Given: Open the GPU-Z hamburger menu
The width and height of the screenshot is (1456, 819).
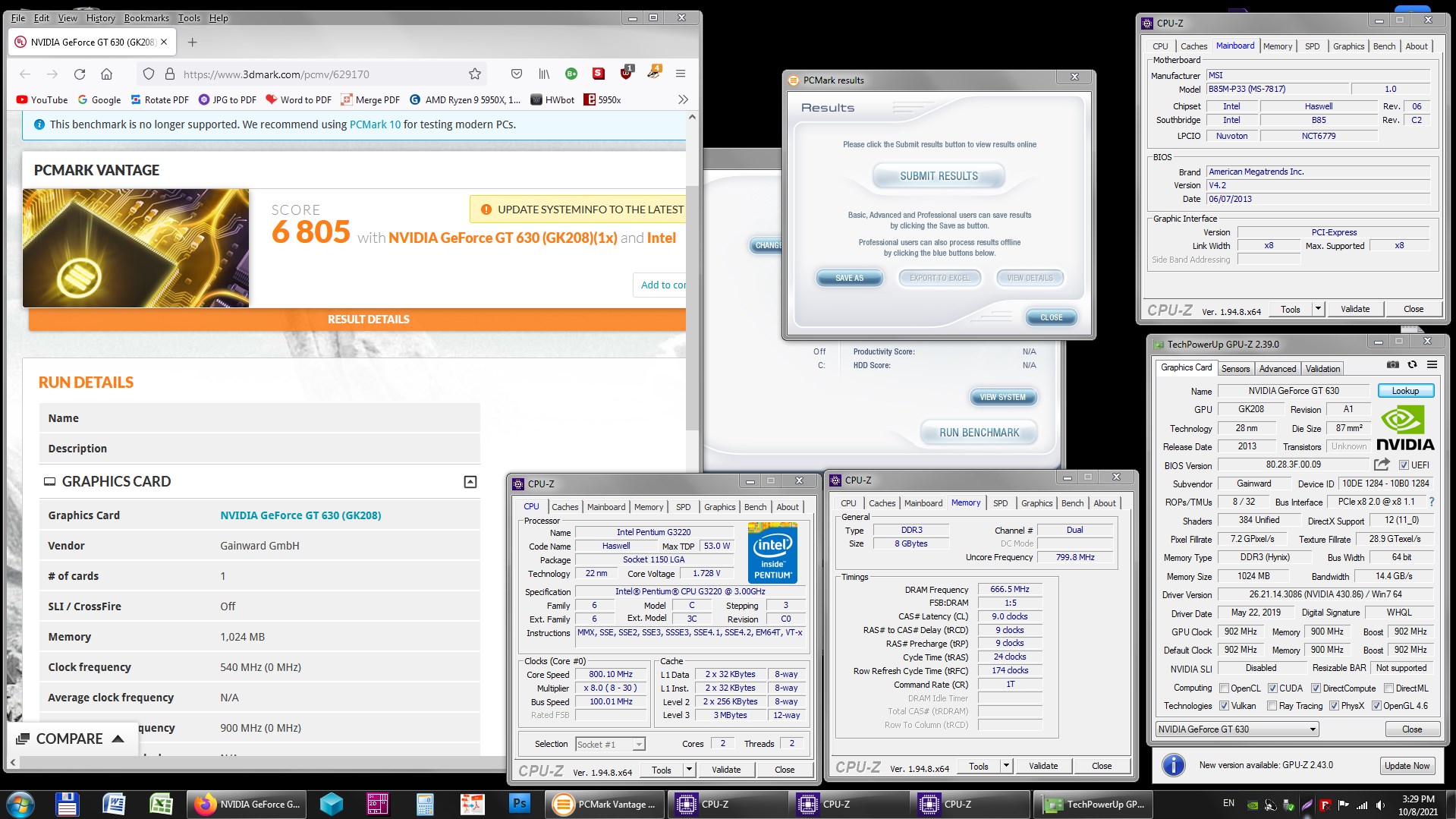Looking at the screenshot, I should (x=1432, y=365).
